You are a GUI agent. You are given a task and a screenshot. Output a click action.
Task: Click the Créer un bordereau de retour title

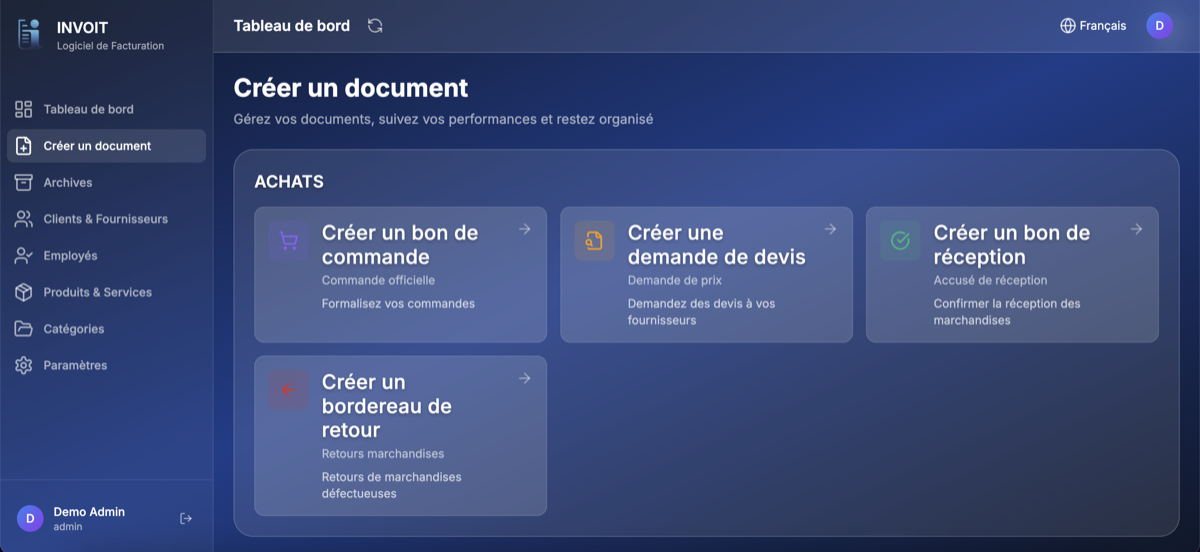click(x=387, y=406)
